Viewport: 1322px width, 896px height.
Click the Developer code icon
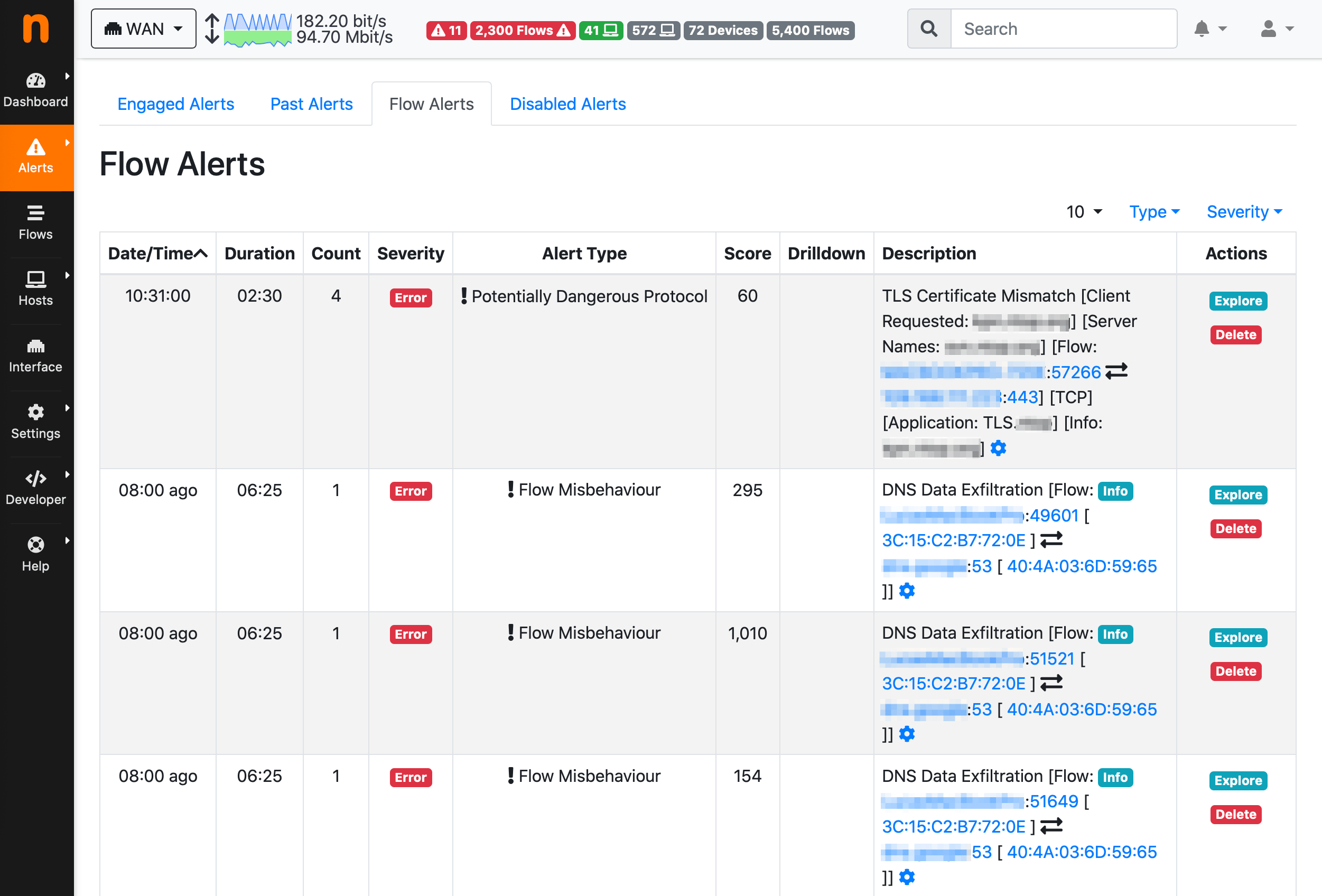point(36,479)
